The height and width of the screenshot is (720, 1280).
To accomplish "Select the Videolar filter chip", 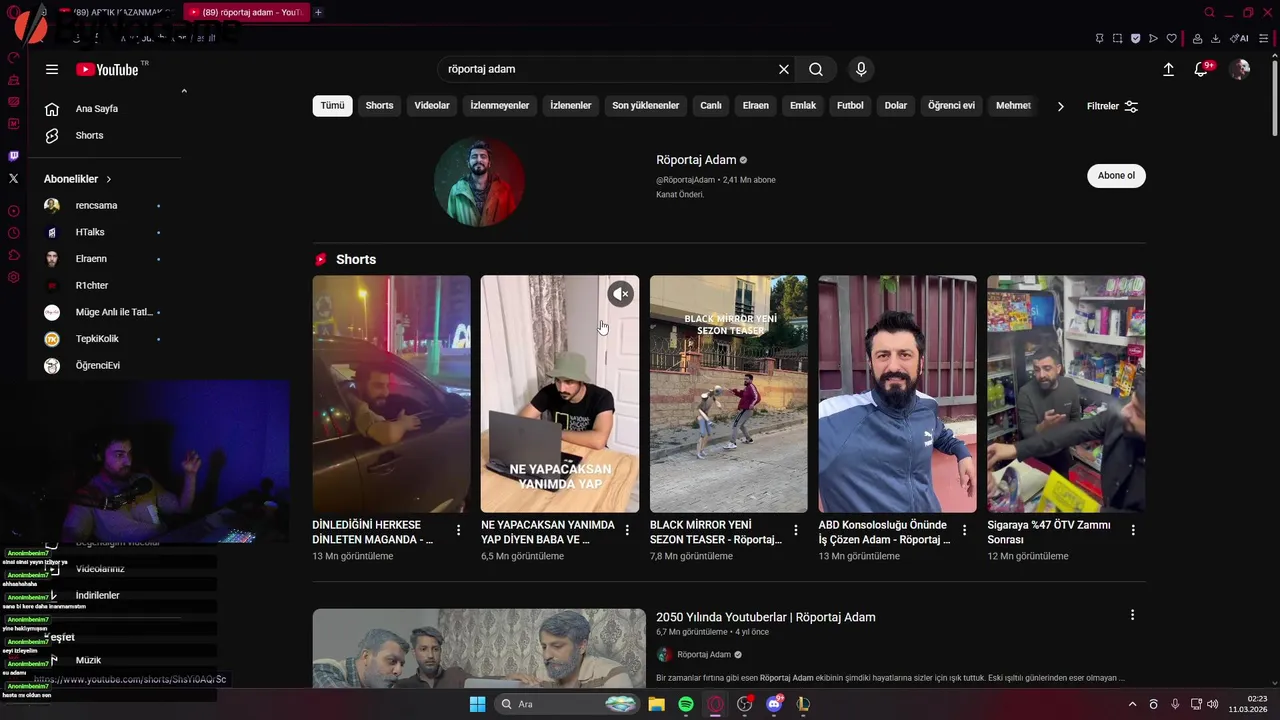I will point(432,105).
